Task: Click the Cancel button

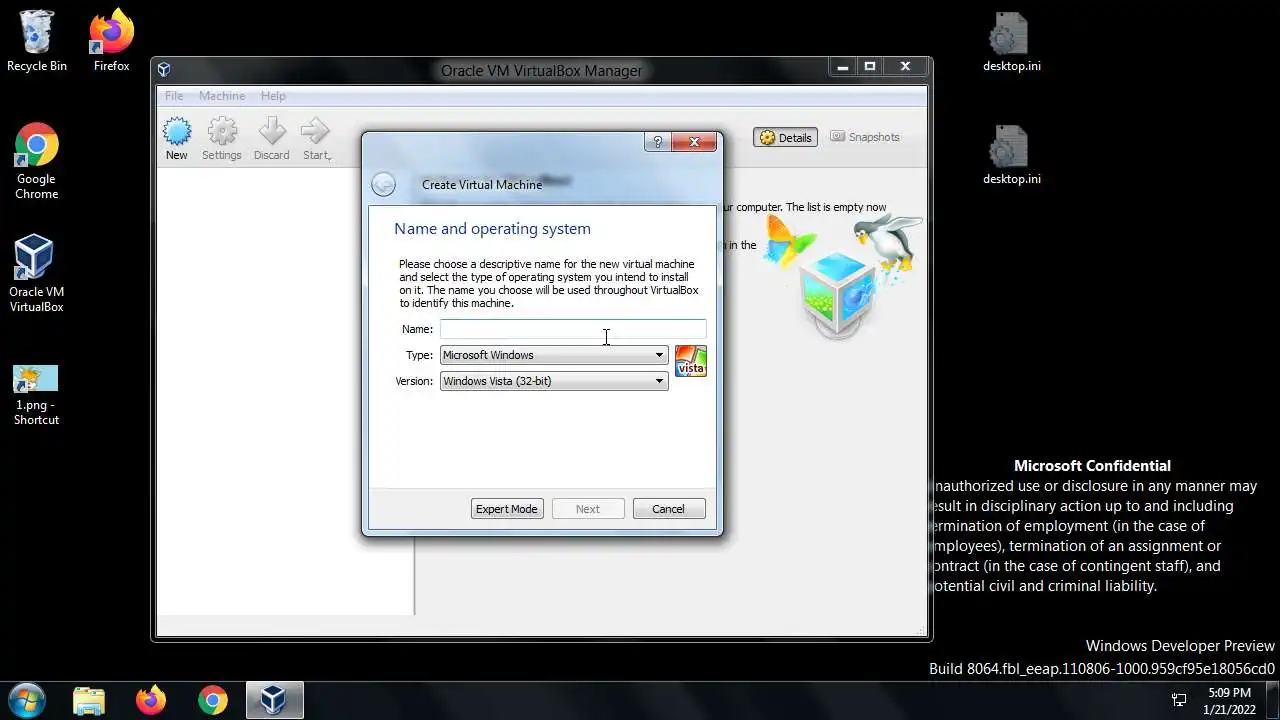Action: pyautogui.click(x=669, y=509)
